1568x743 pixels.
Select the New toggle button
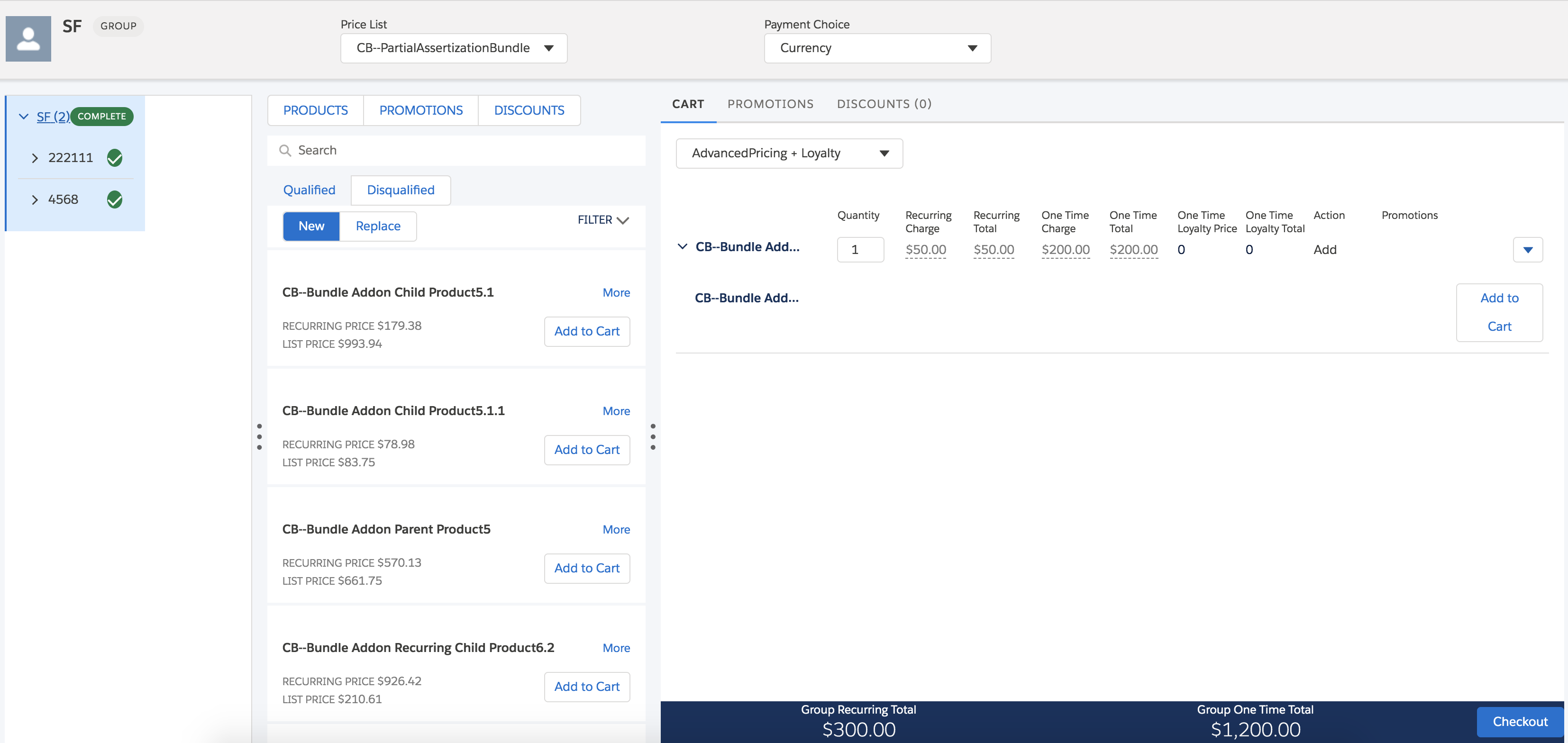311,226
